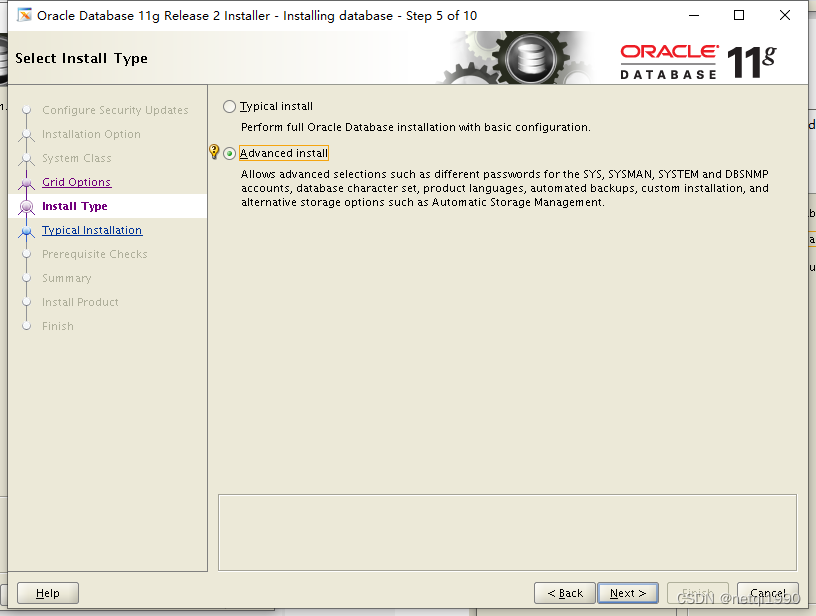Select the Advanced install radio button
Image resolution: width=816 pixels, height=616 pixels.
click(x=229, y=152)
